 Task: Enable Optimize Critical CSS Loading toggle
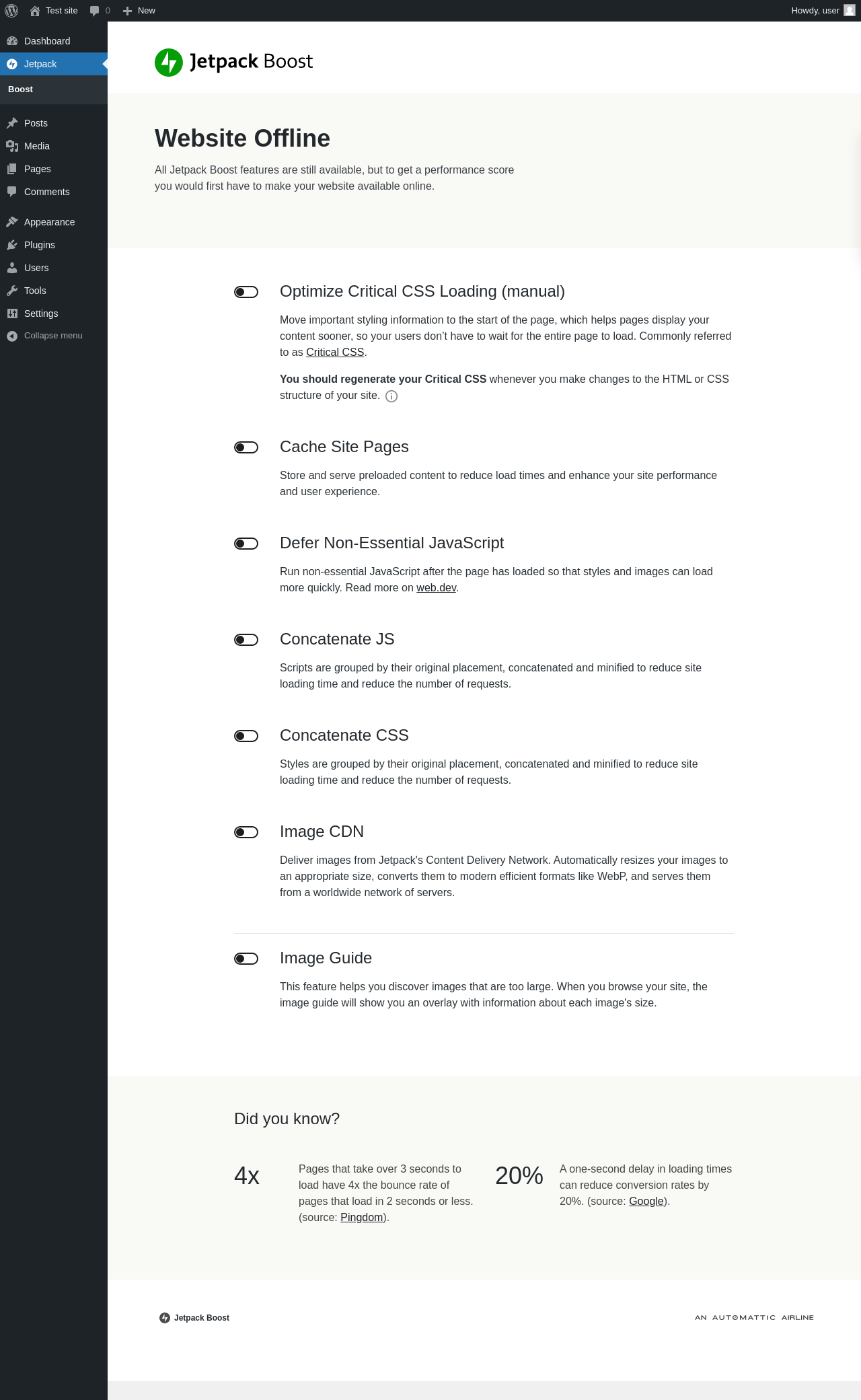tap(246, 292)
